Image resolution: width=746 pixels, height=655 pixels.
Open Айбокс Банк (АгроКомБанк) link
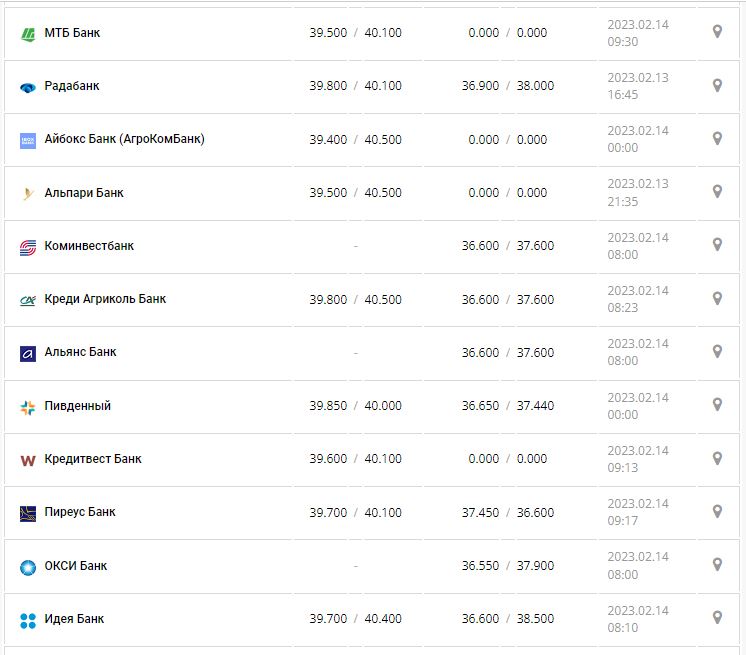point(124,139)
